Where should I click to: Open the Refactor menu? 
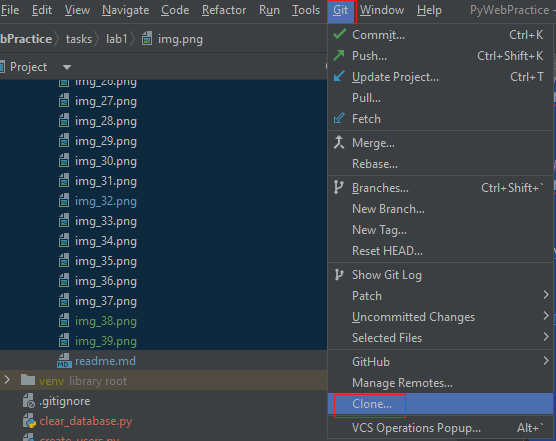click(x=224, y=10)
